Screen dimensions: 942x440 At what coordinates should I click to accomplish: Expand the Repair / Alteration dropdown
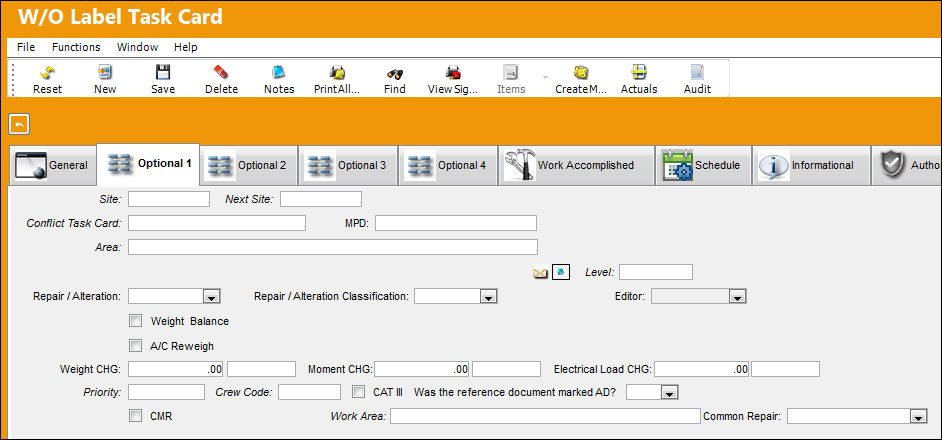click(x=212, y=296)
